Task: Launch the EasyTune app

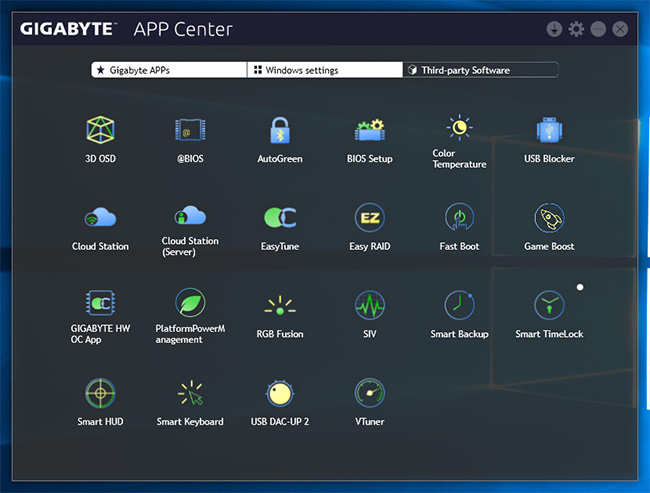Action: pos(279,218)
